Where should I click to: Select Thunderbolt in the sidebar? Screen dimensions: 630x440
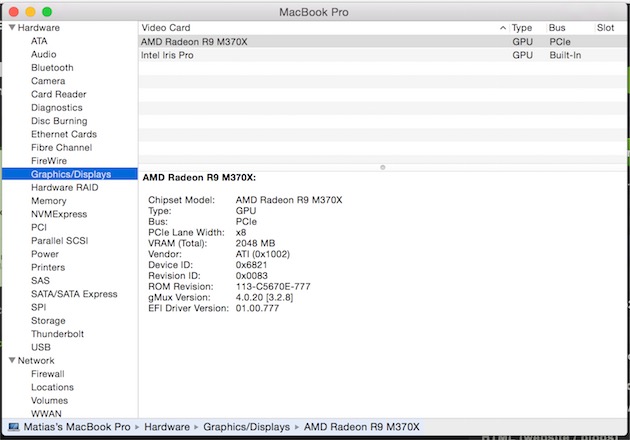tap(57, 334)
